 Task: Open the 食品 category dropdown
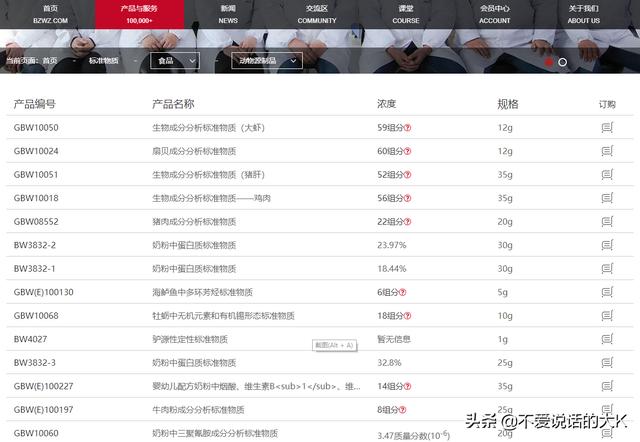[x=174, y=61]
